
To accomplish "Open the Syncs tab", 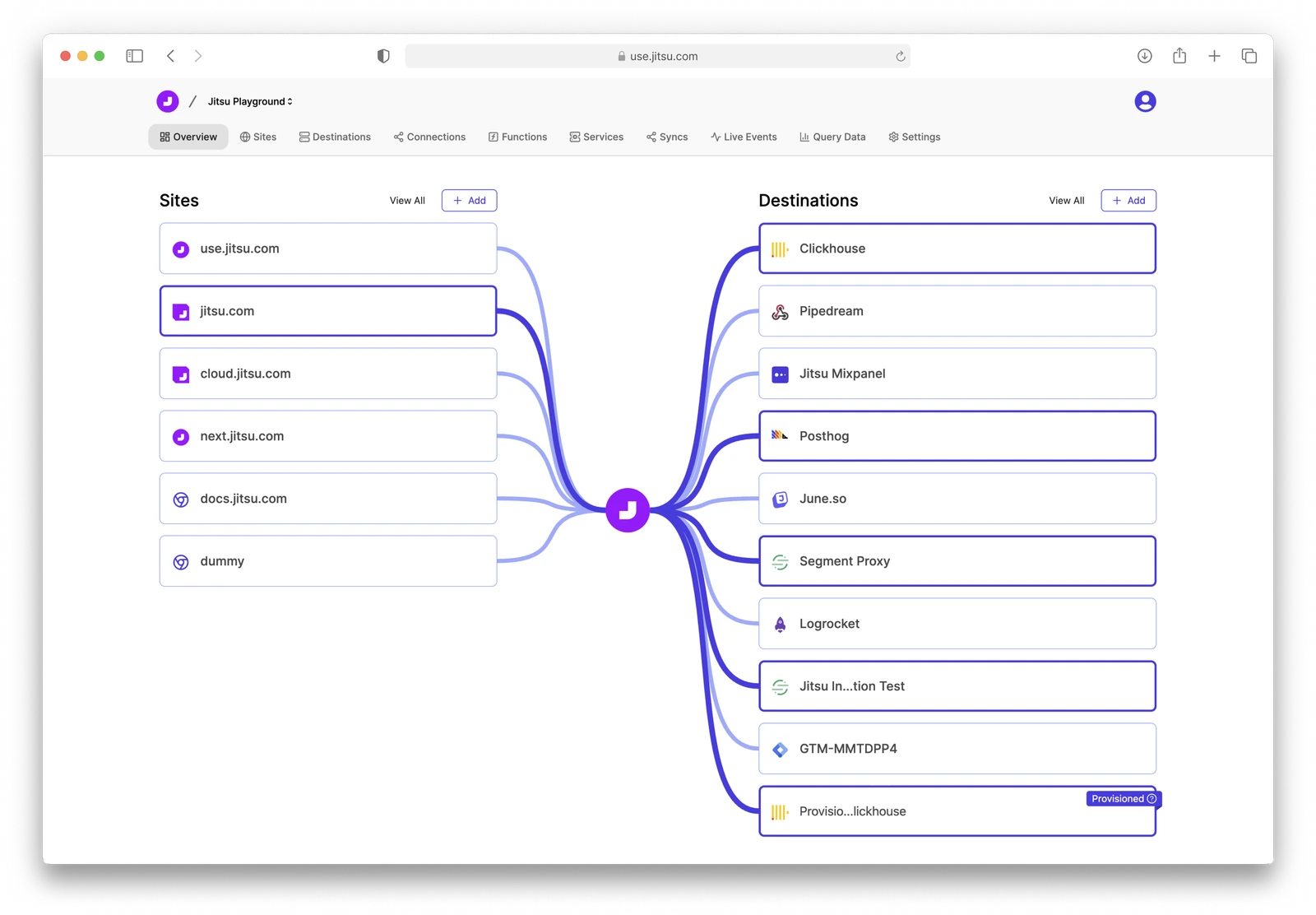I will pos(667,137).
